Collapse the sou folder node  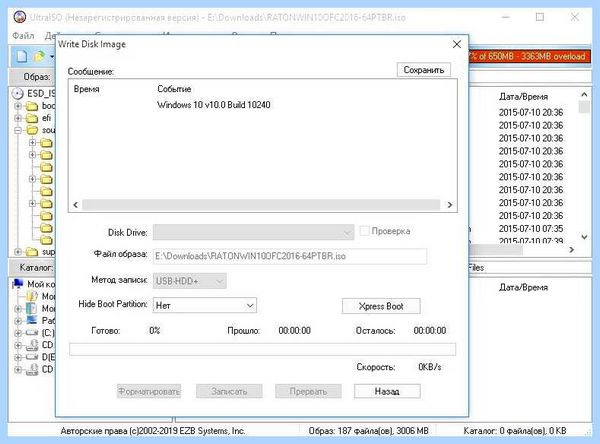pyautogui.click(x=18, y=131)
